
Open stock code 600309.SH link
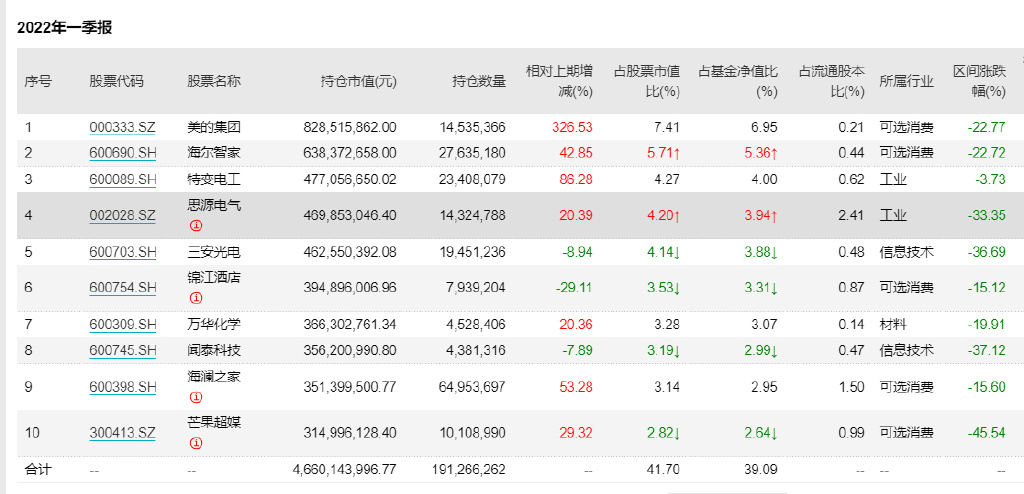click(123, 324)
